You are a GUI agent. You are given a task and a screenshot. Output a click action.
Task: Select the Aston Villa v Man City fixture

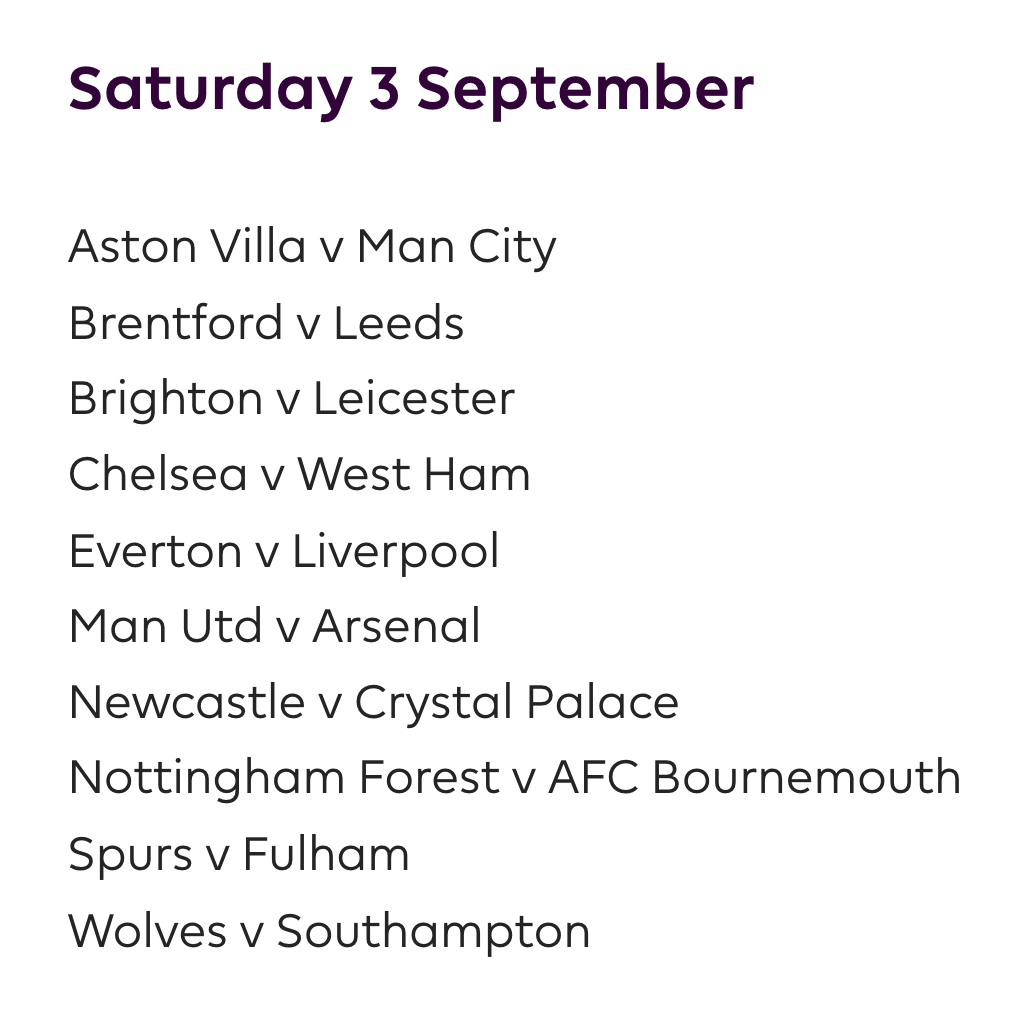312,247
